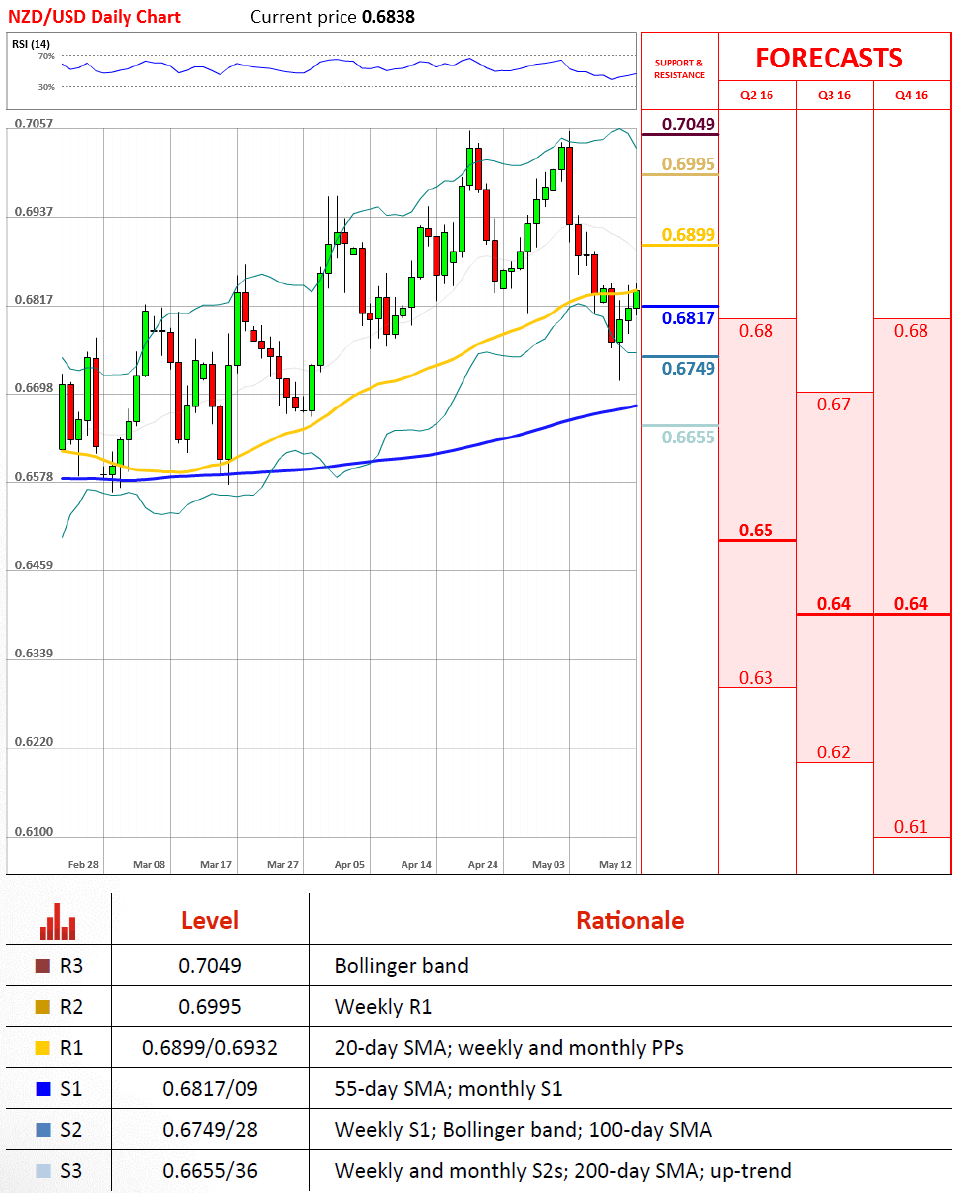964x1193 pixels.
Task: Click the 0.6899 level label
Action: 689,235
